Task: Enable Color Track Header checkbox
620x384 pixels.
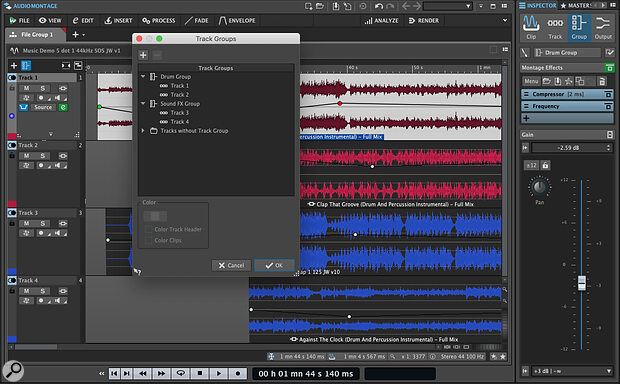Action: [149, 229]
